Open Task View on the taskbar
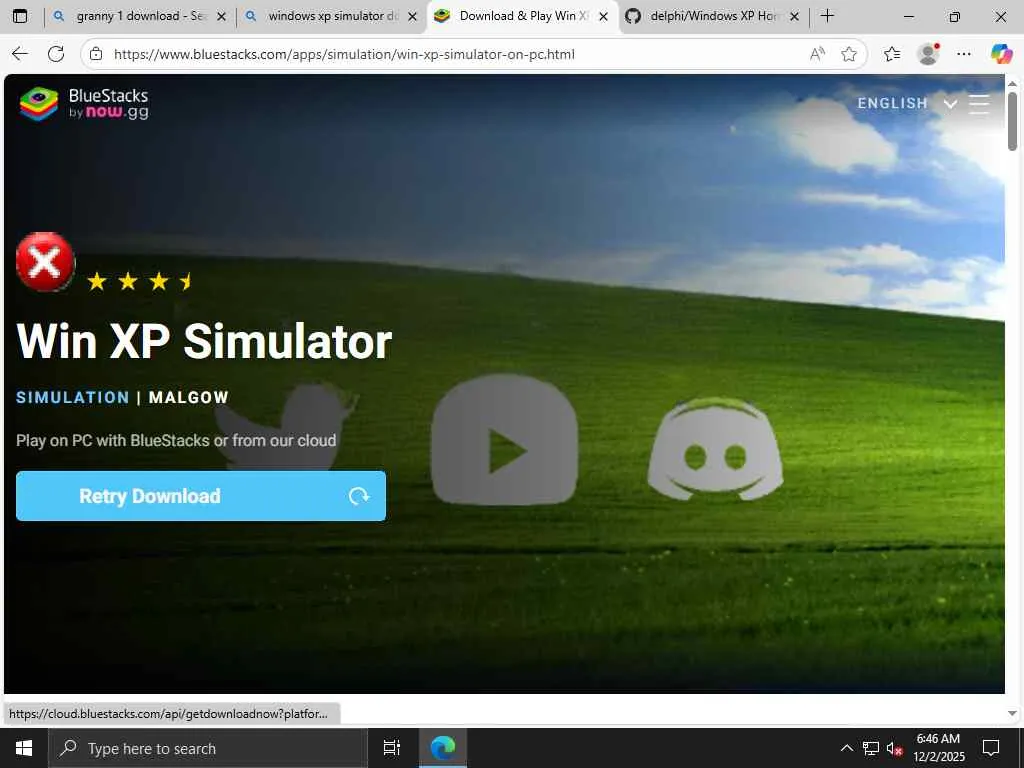The image size is (1024, 768). click(392, 748)
